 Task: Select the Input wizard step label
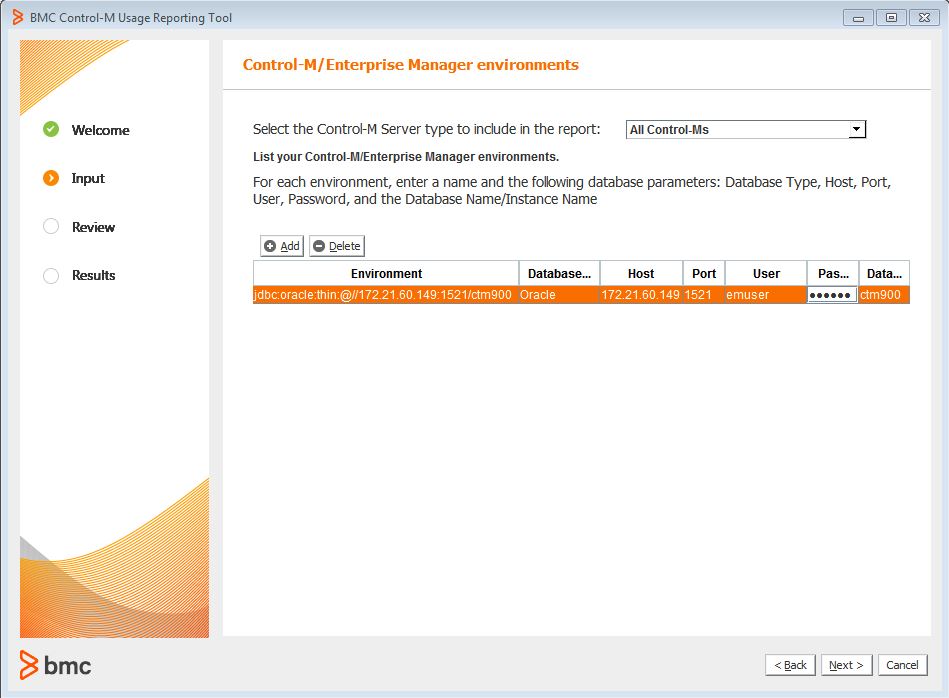pos(88,179)
